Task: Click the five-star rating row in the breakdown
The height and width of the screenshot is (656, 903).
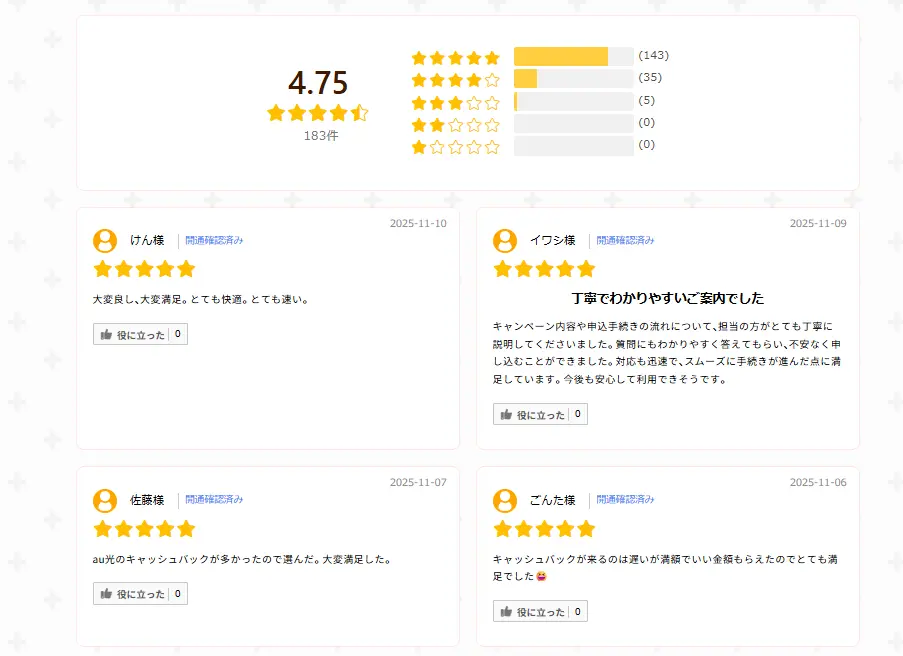Action: 455,58
